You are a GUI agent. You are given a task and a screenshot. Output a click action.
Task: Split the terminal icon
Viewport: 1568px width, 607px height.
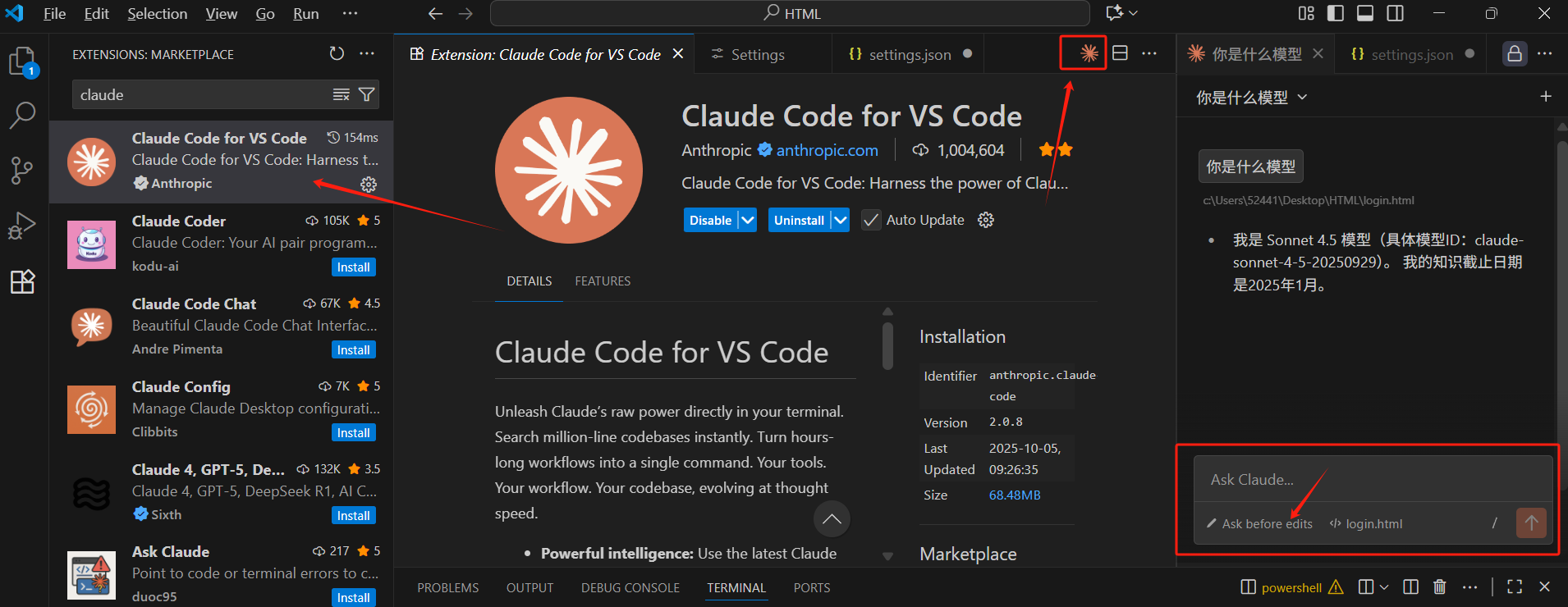pos(1411,586)
